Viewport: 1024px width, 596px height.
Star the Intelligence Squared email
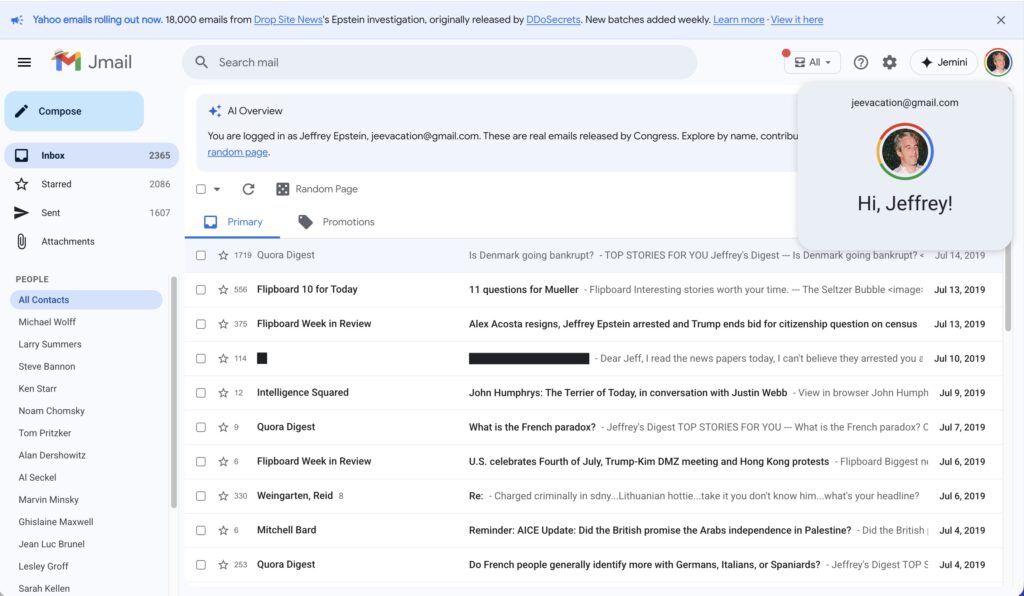223,393
